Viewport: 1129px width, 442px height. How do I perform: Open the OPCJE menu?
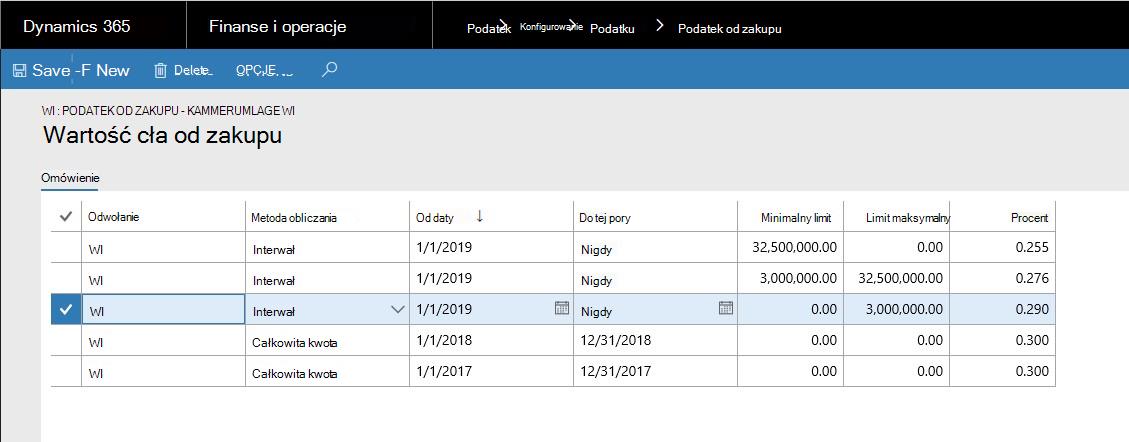[x=264, y=71]
